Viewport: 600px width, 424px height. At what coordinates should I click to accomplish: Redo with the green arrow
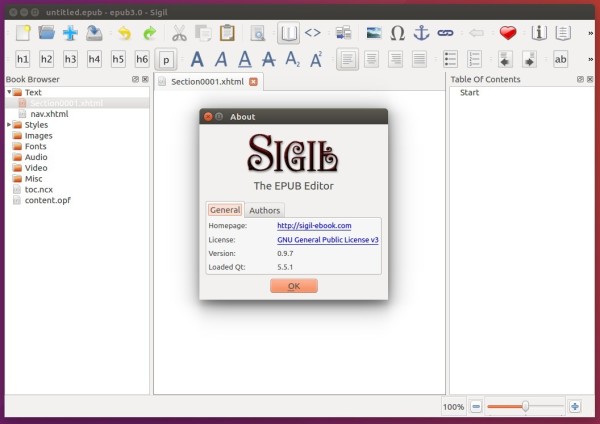click(x=150, y=33)
